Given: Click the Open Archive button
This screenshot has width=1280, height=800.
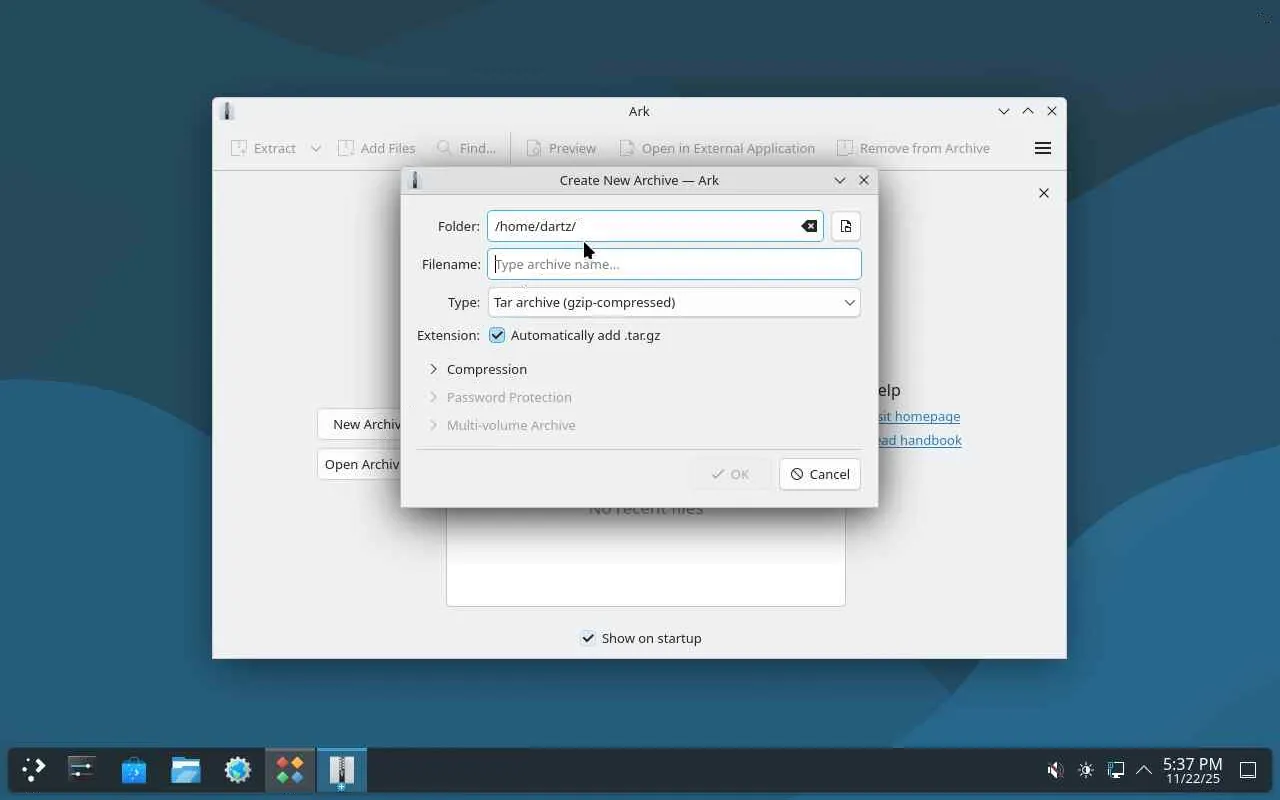Looking at the screenshot, I should tap(359, 464).
